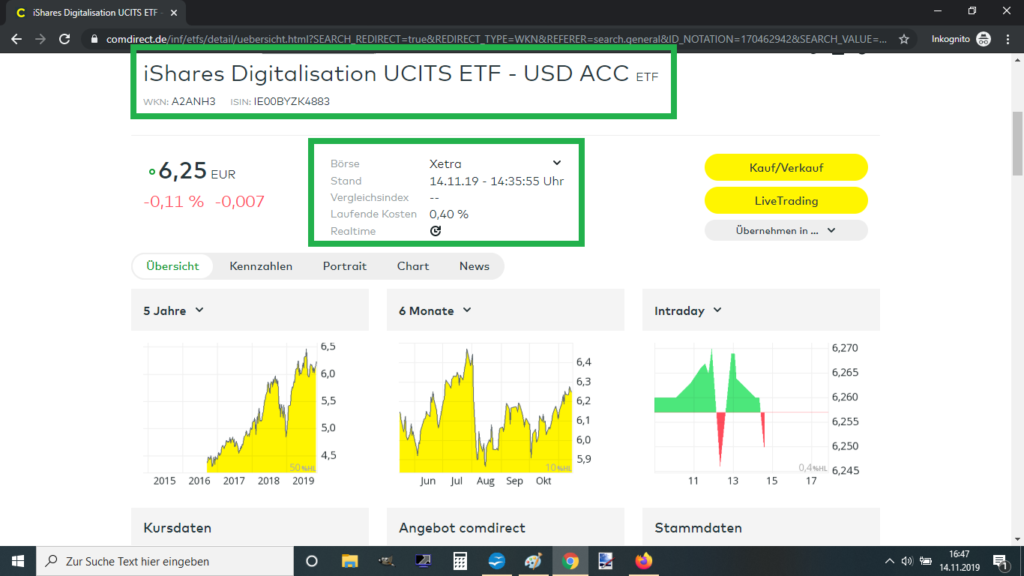
Task: Click the Kauf/Verkauf button
Action: point(786,168)
